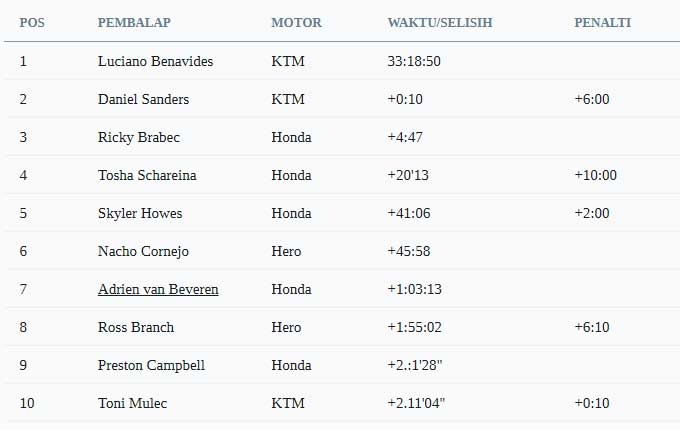Select Toni Mulec in position 10

click(x=132, y=403)
